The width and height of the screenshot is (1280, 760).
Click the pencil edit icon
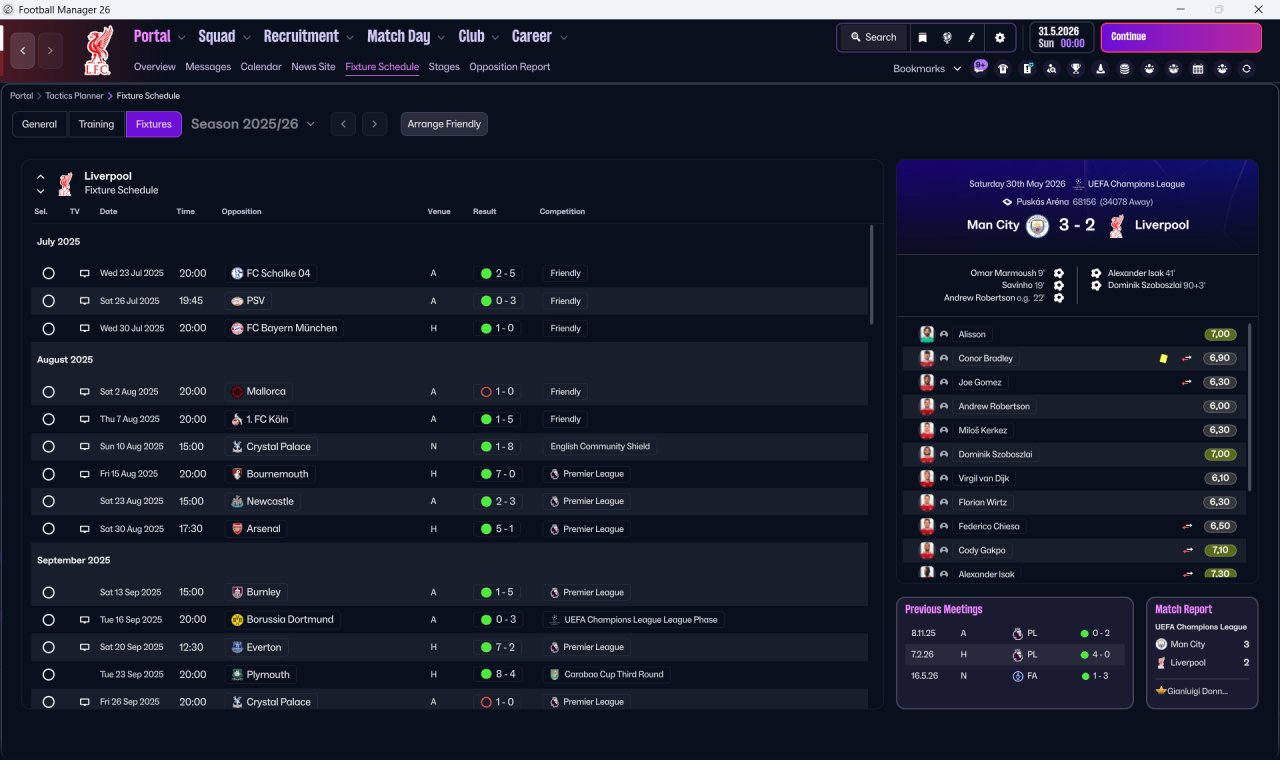971,37
